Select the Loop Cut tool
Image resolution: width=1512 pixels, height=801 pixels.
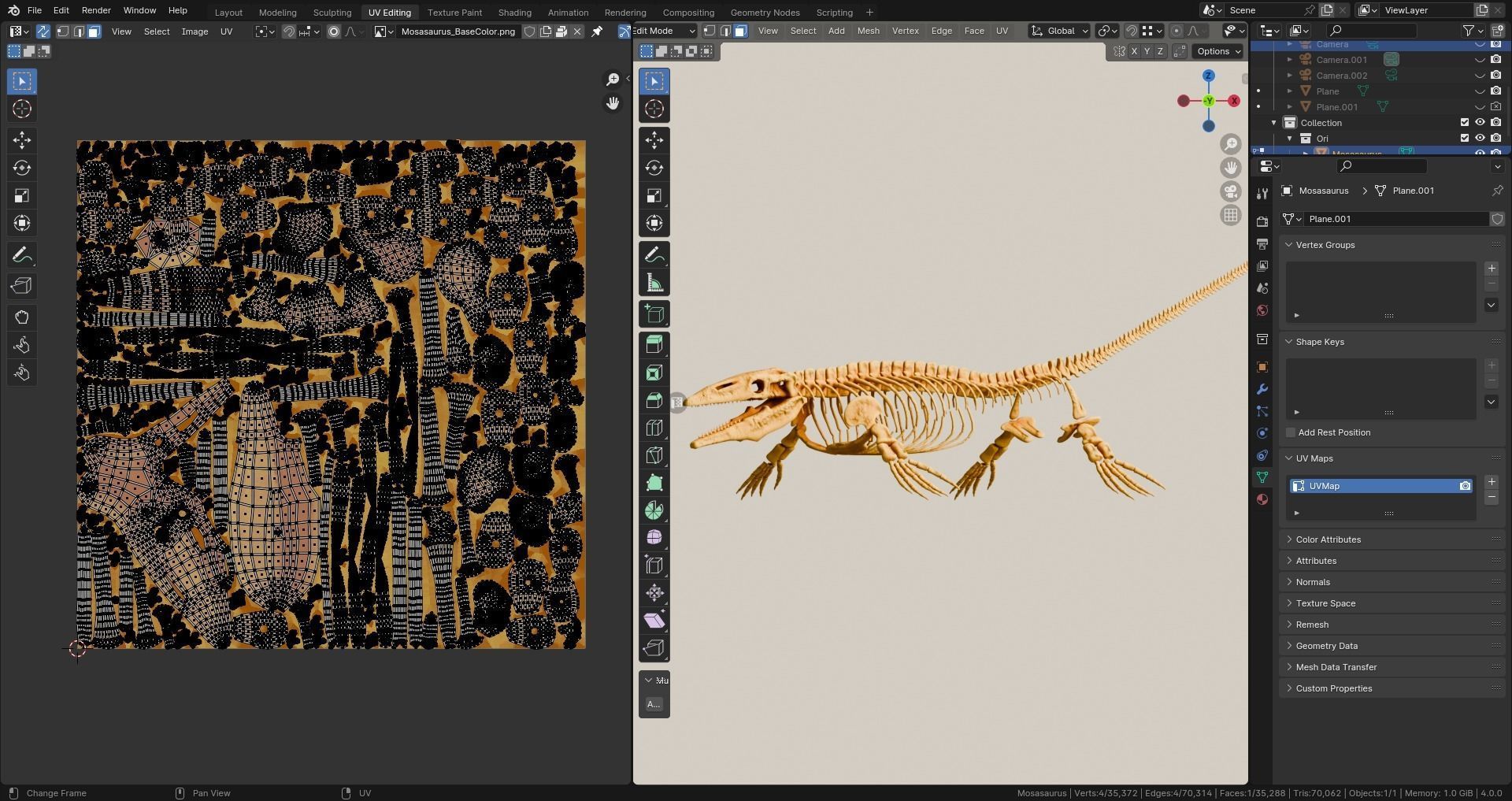point(654,428)
